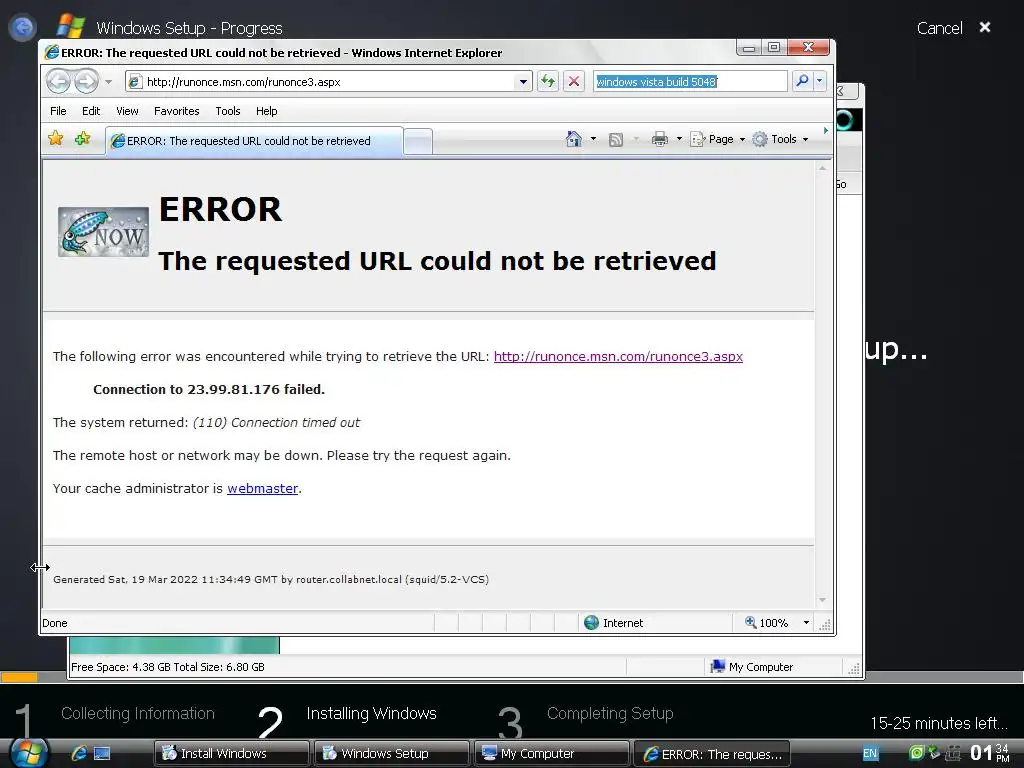Open the File menu
Image resolution: width=1024 pixels, height=768 pixels.
58,111
